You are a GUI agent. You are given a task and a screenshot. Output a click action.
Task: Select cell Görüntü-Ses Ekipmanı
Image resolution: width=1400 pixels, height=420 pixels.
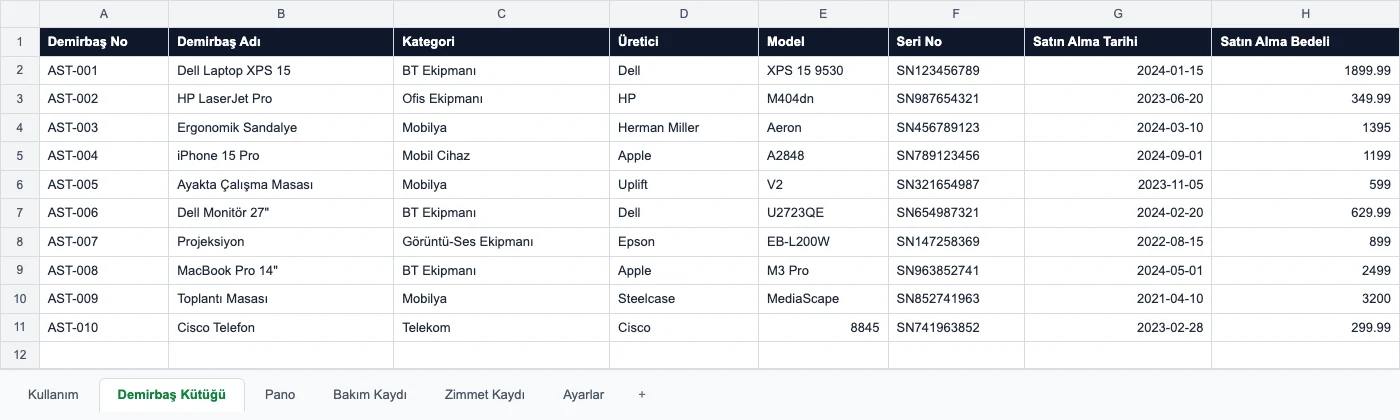(501, 242)
